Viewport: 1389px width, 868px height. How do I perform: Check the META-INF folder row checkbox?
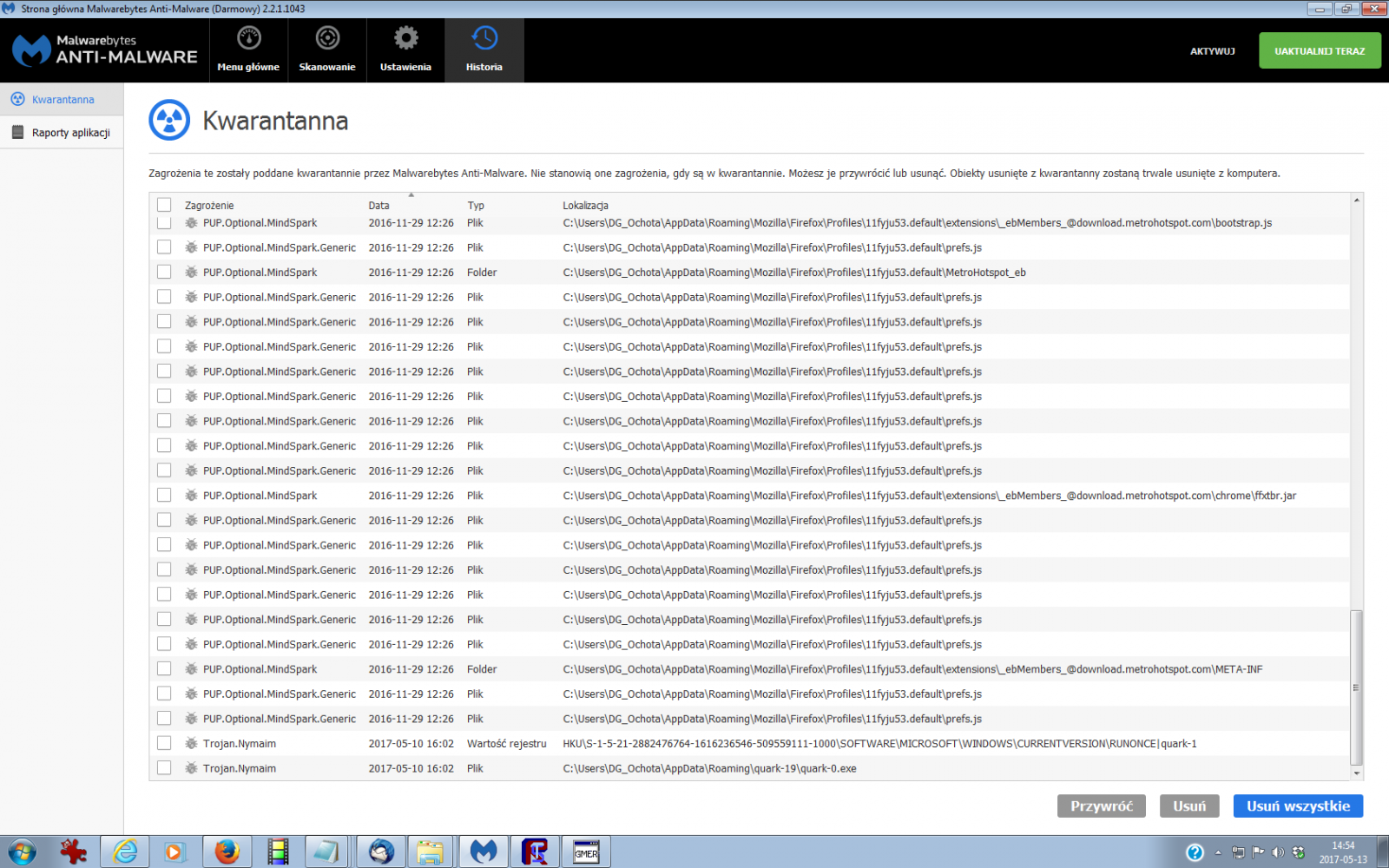click(164, 668)
